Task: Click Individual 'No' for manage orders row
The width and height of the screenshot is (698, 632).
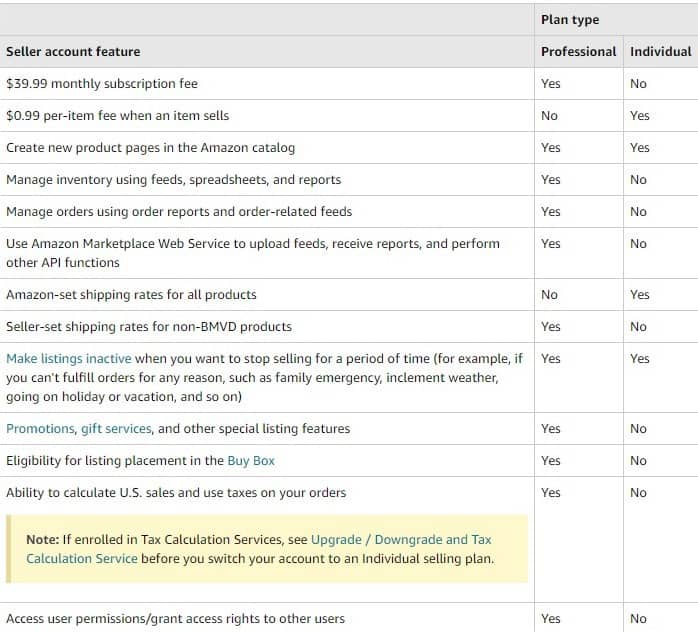Action: pos(638,212)
